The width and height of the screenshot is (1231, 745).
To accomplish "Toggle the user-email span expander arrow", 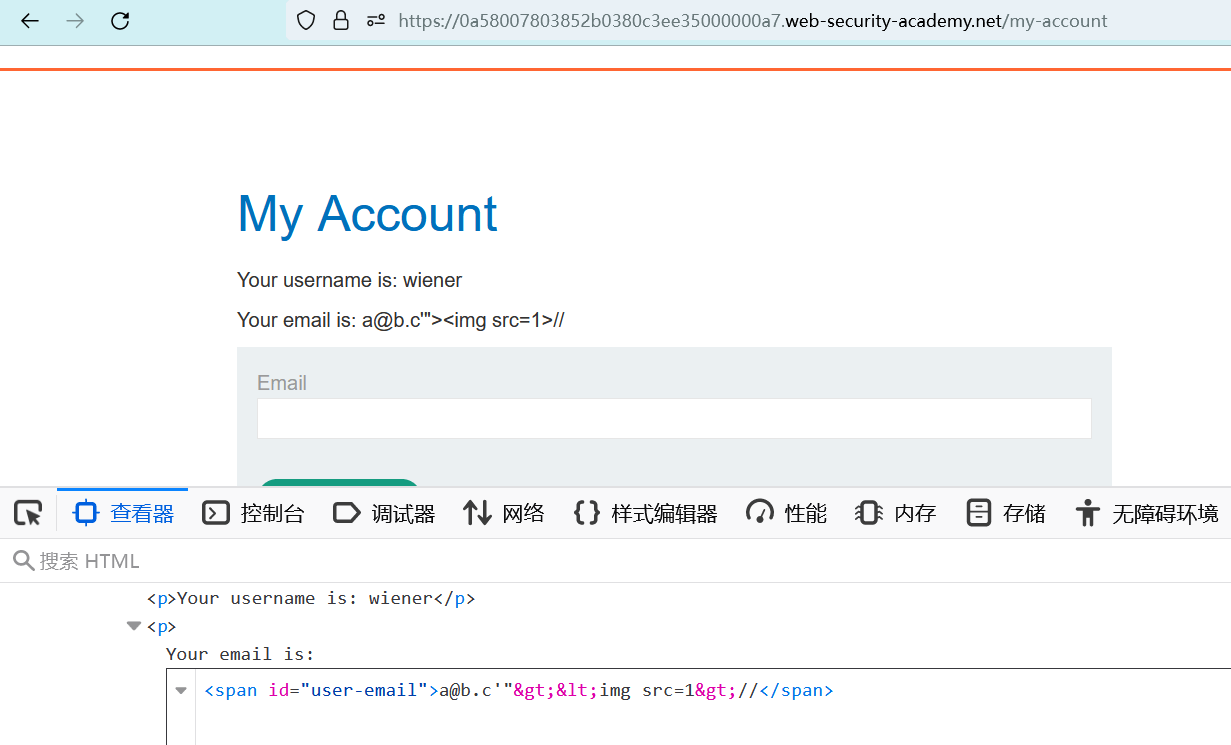I will pos(181,690).
